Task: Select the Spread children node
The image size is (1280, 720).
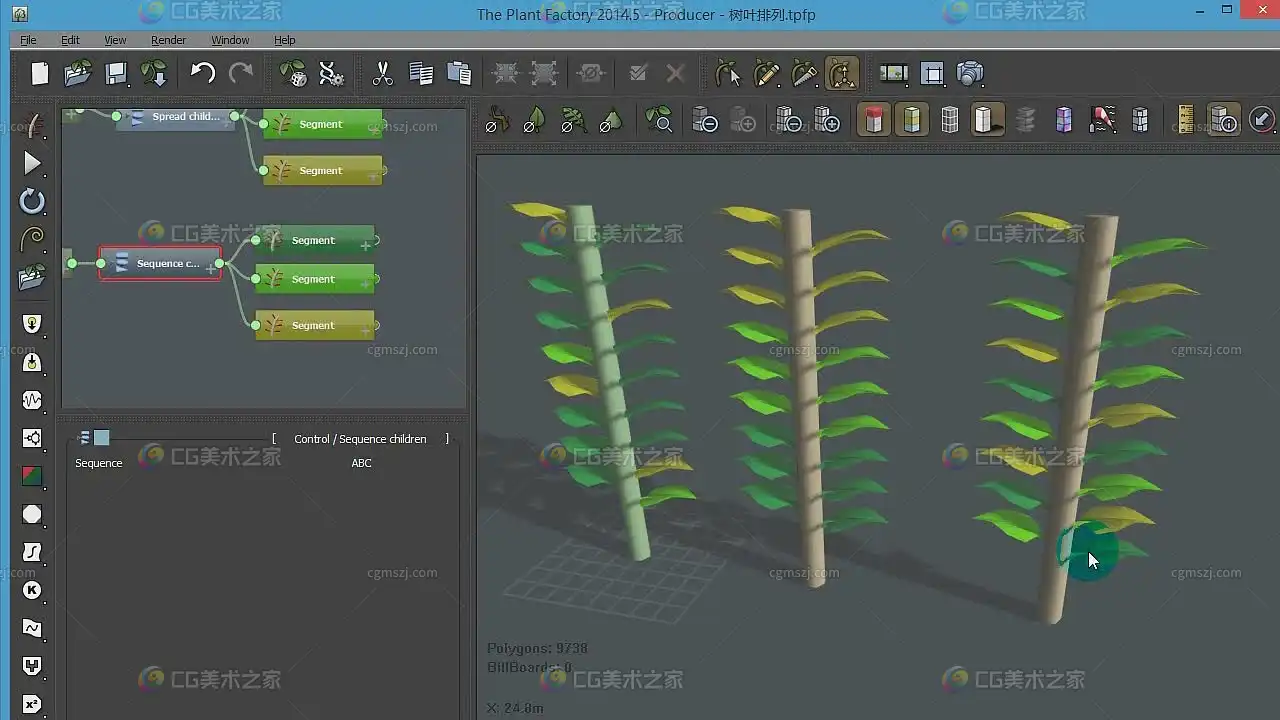Action: [176, 117]
